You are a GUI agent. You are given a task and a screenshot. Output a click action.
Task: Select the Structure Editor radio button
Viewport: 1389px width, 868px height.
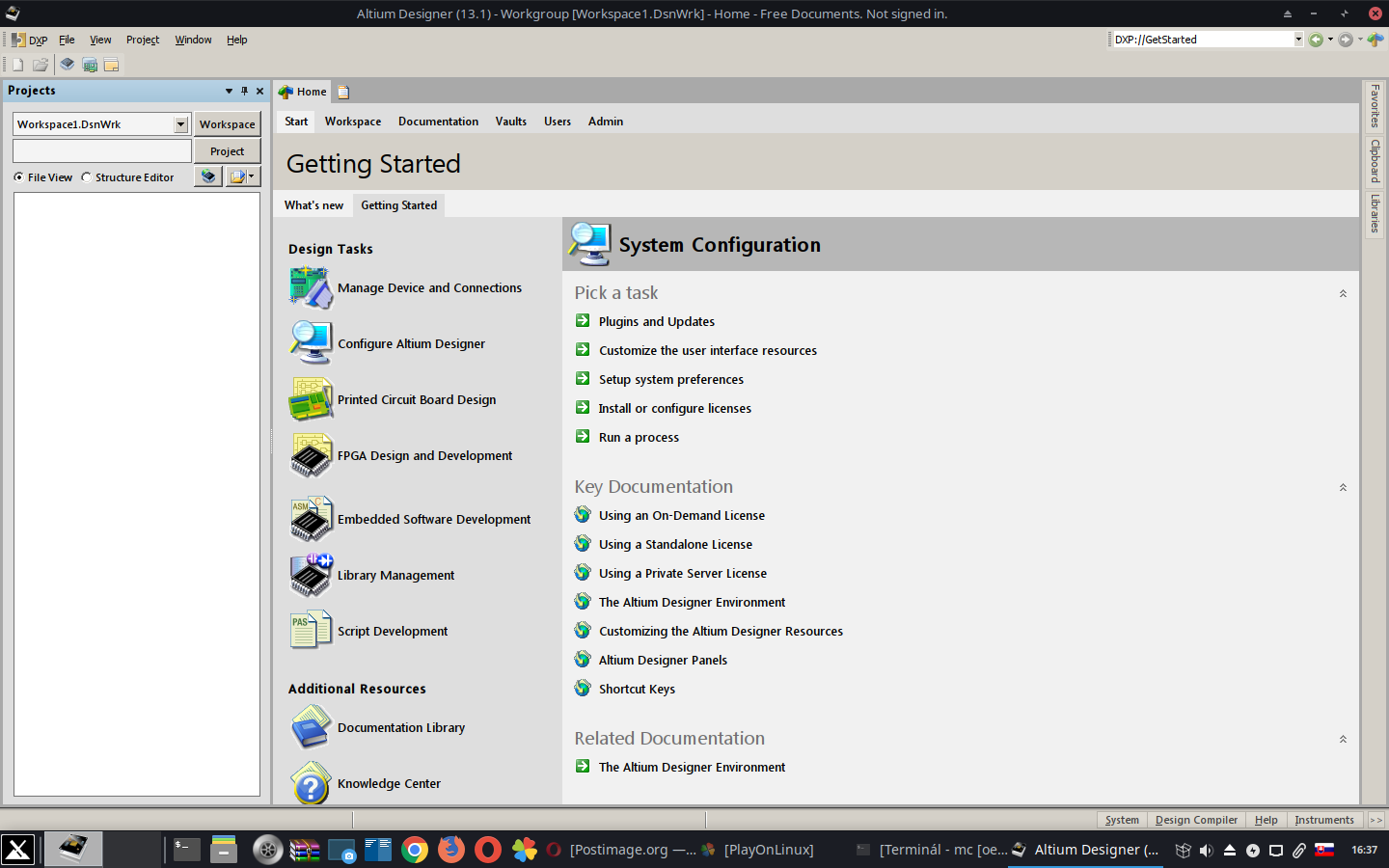(86, 177)
